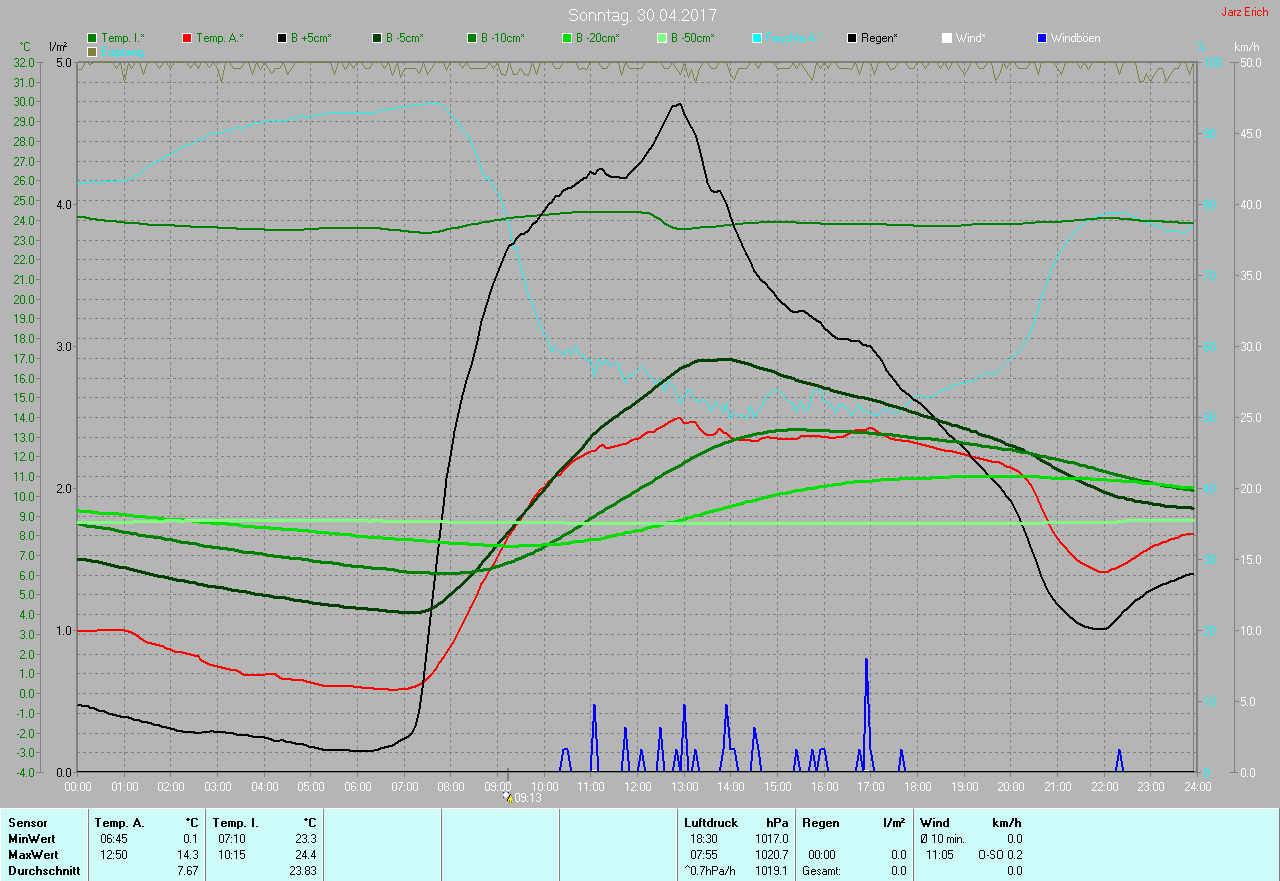Viewport: 1280px width, 881px height.
Task: Click the 'Ø 10 min.' wind label
Action: (x=943, y=838)
